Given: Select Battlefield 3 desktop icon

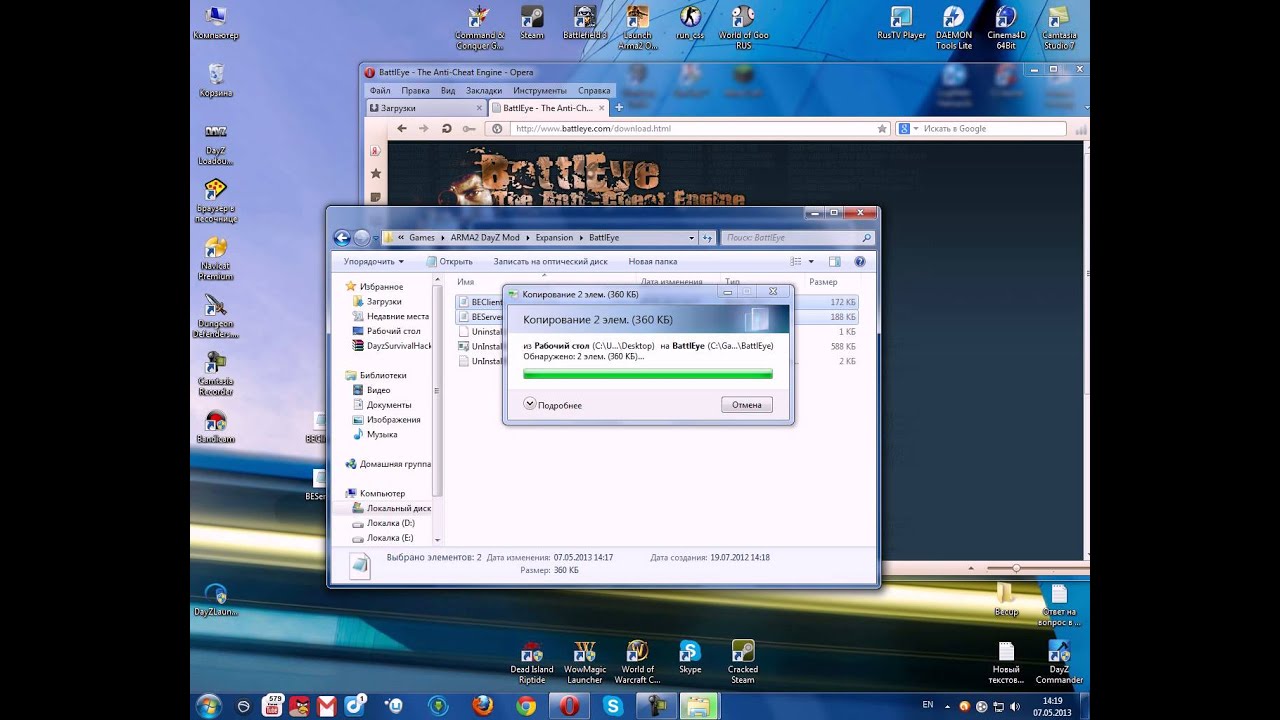Looking at the screenshot, I should point(585,23).
